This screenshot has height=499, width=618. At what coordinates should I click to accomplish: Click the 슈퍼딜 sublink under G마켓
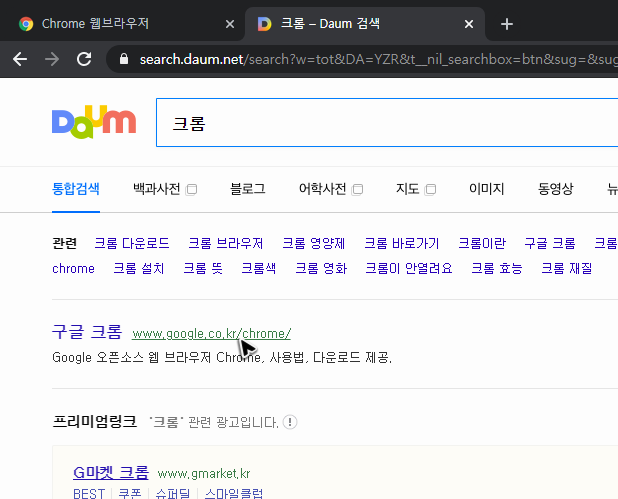(x=173, y=493)
